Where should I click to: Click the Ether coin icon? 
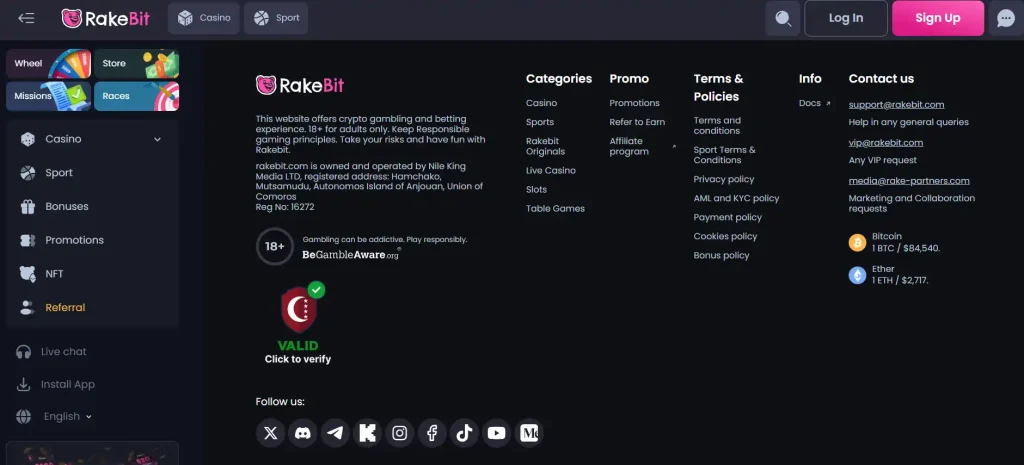pos(857,275)
